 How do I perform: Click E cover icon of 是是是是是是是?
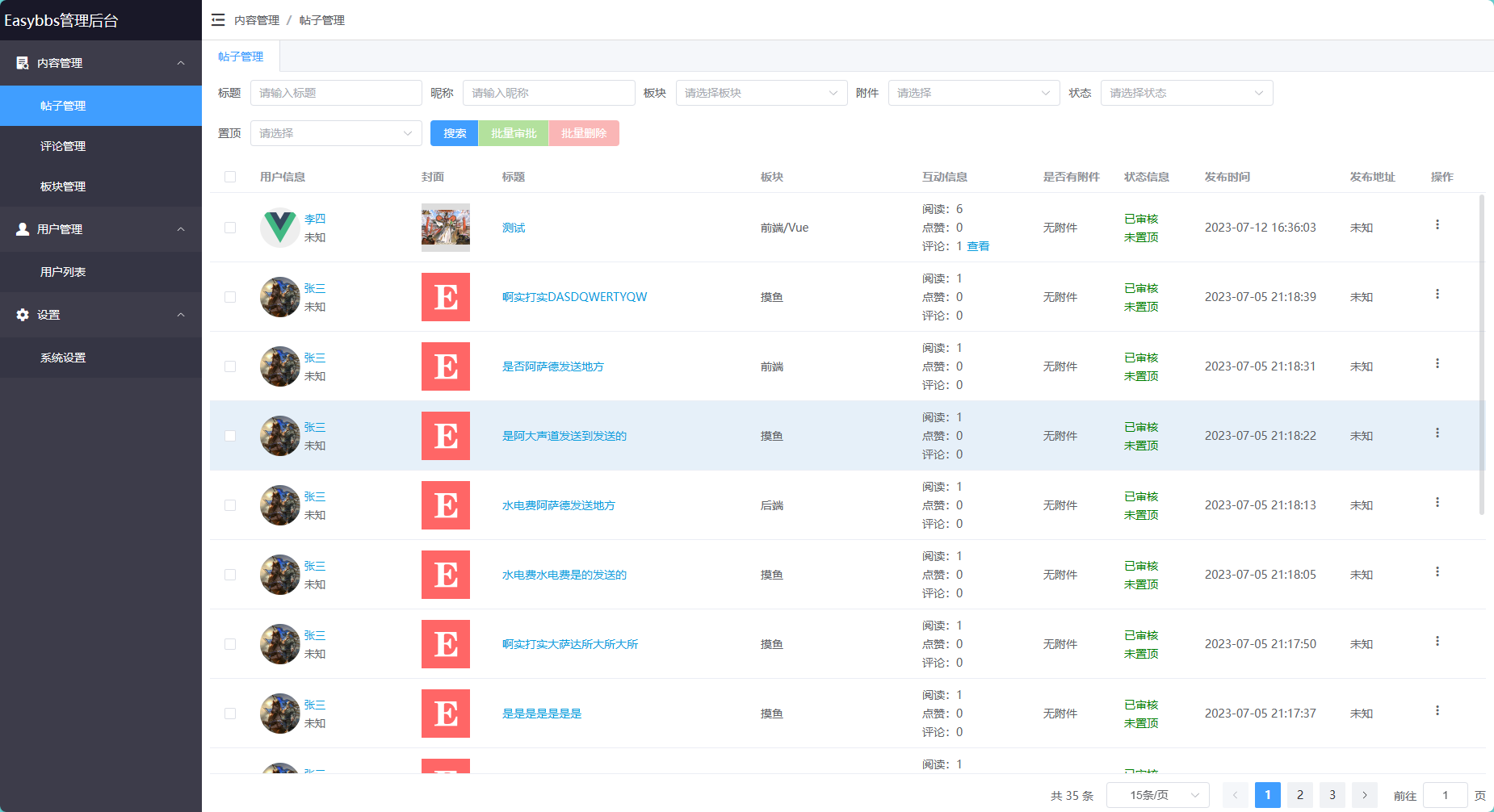click(x=446, y=714)
